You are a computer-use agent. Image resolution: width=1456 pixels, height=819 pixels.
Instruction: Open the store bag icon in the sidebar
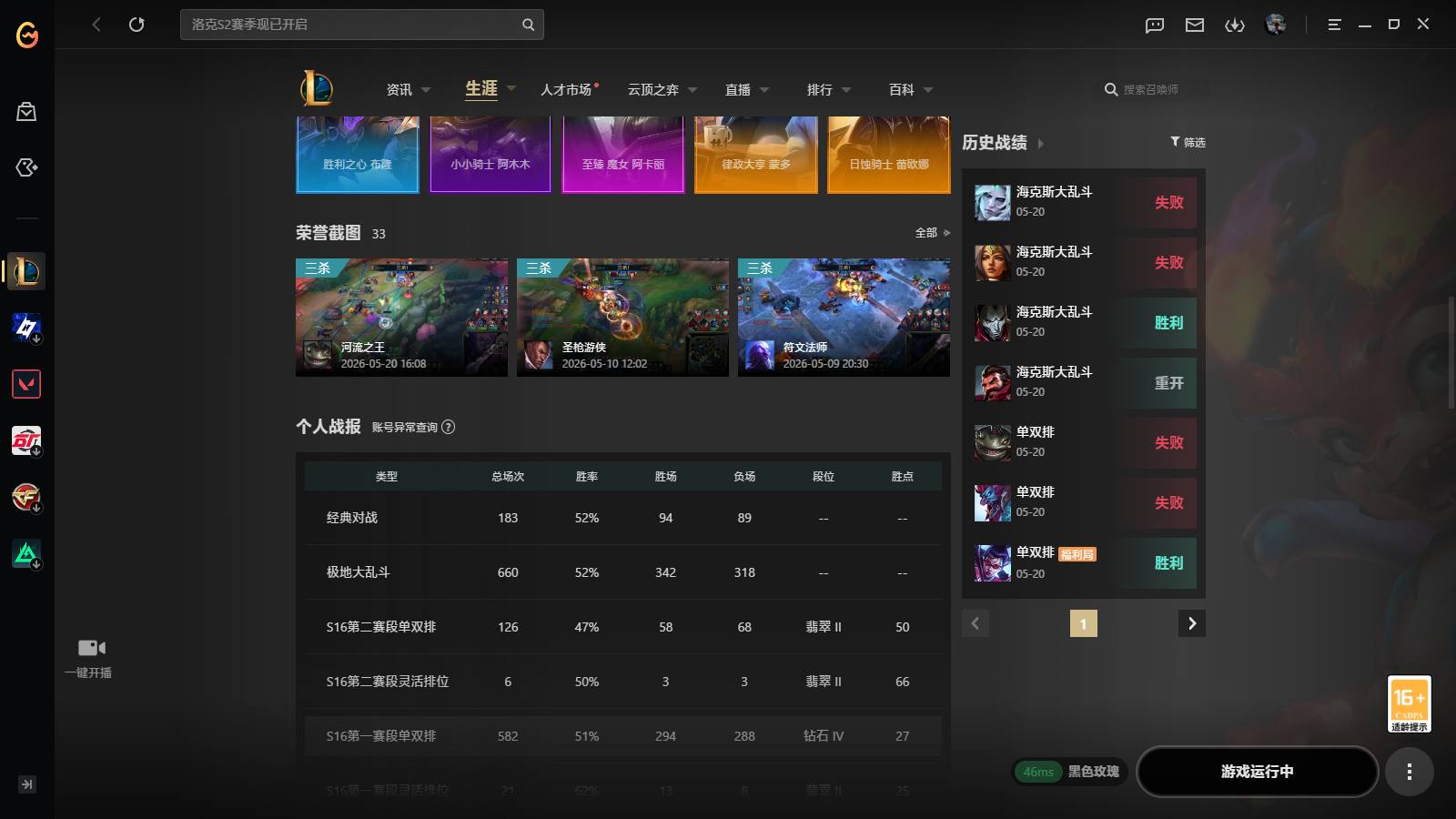[26, 112]
